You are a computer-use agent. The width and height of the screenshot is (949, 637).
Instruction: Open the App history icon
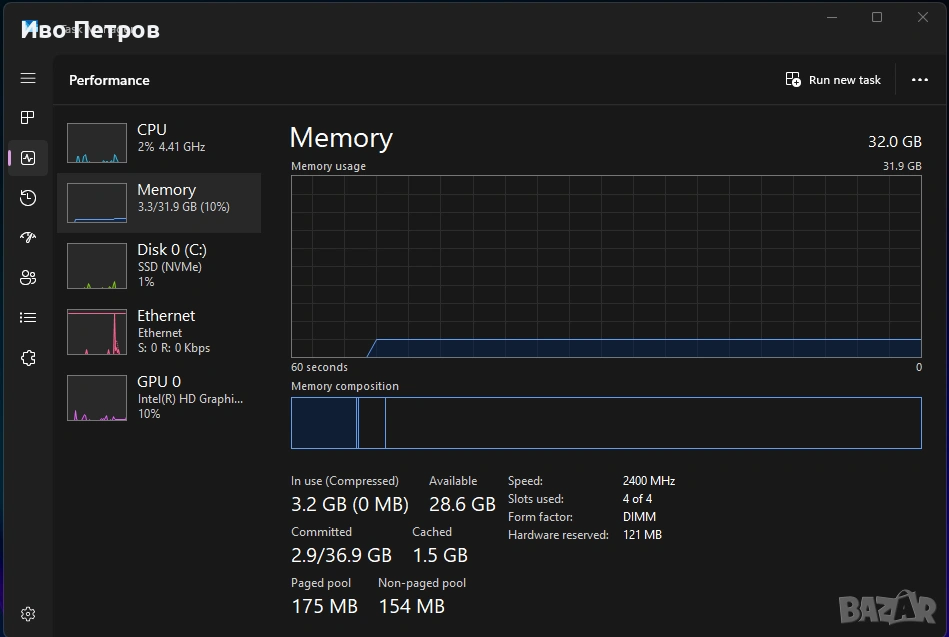coord(28,198)
